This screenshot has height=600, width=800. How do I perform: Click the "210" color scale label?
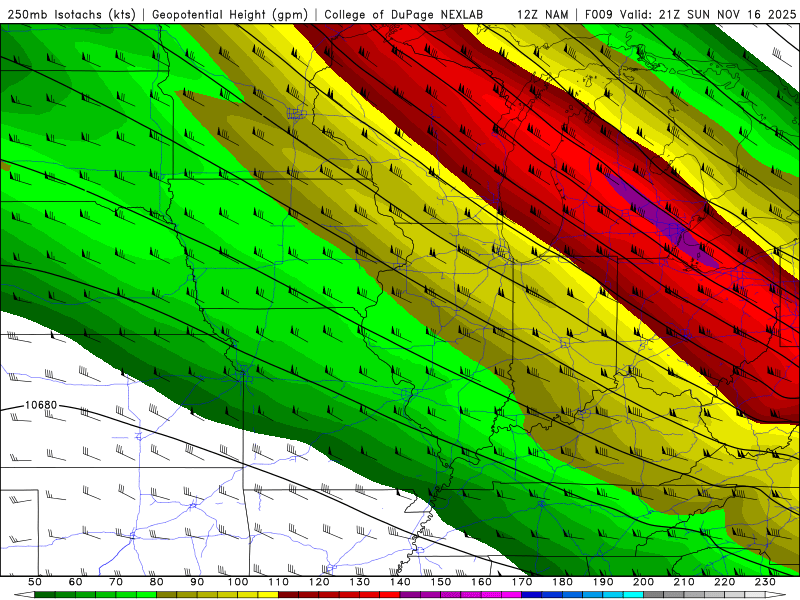pyautogui.click(x=684, y=582)
